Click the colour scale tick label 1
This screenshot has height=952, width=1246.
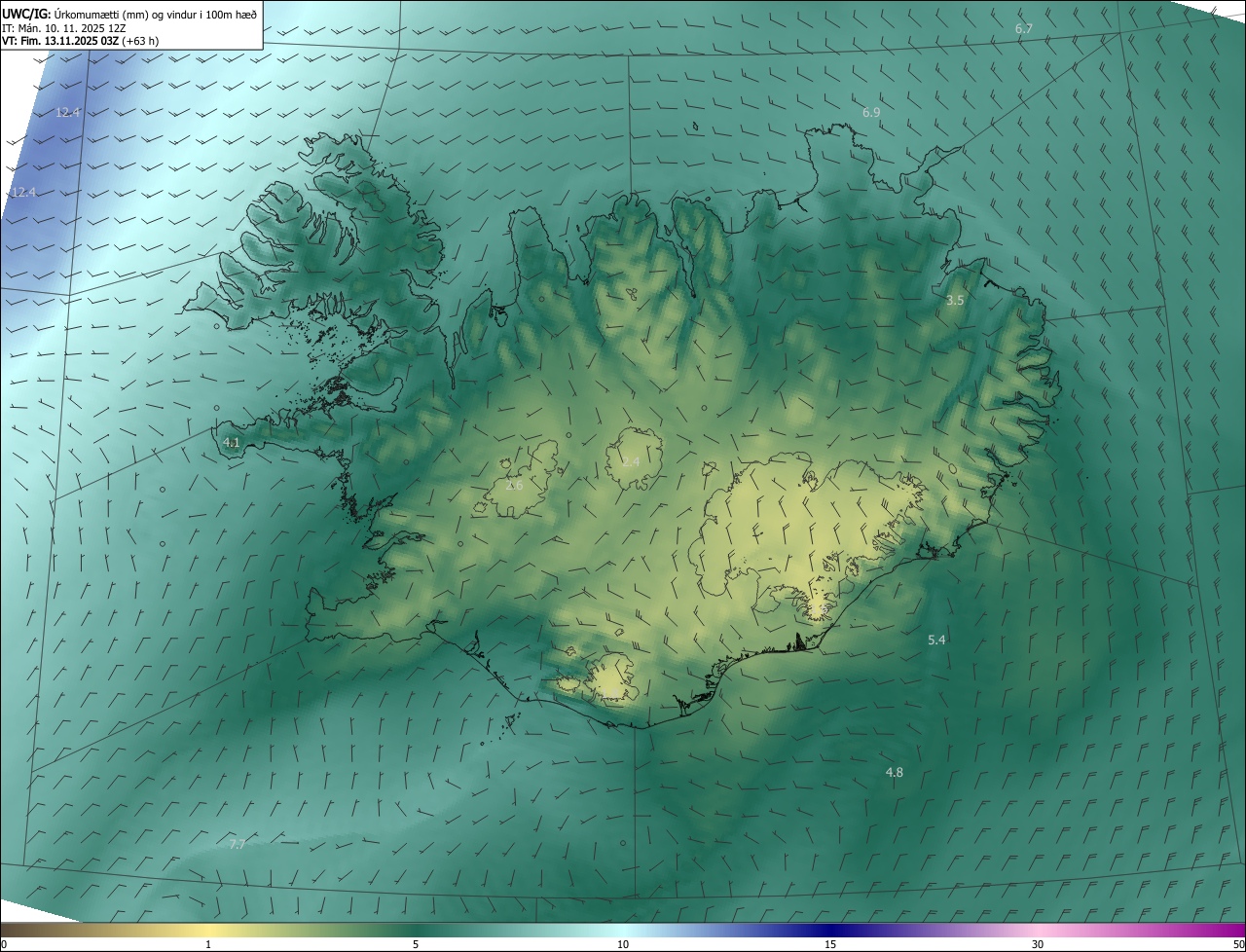coord(208,945)
